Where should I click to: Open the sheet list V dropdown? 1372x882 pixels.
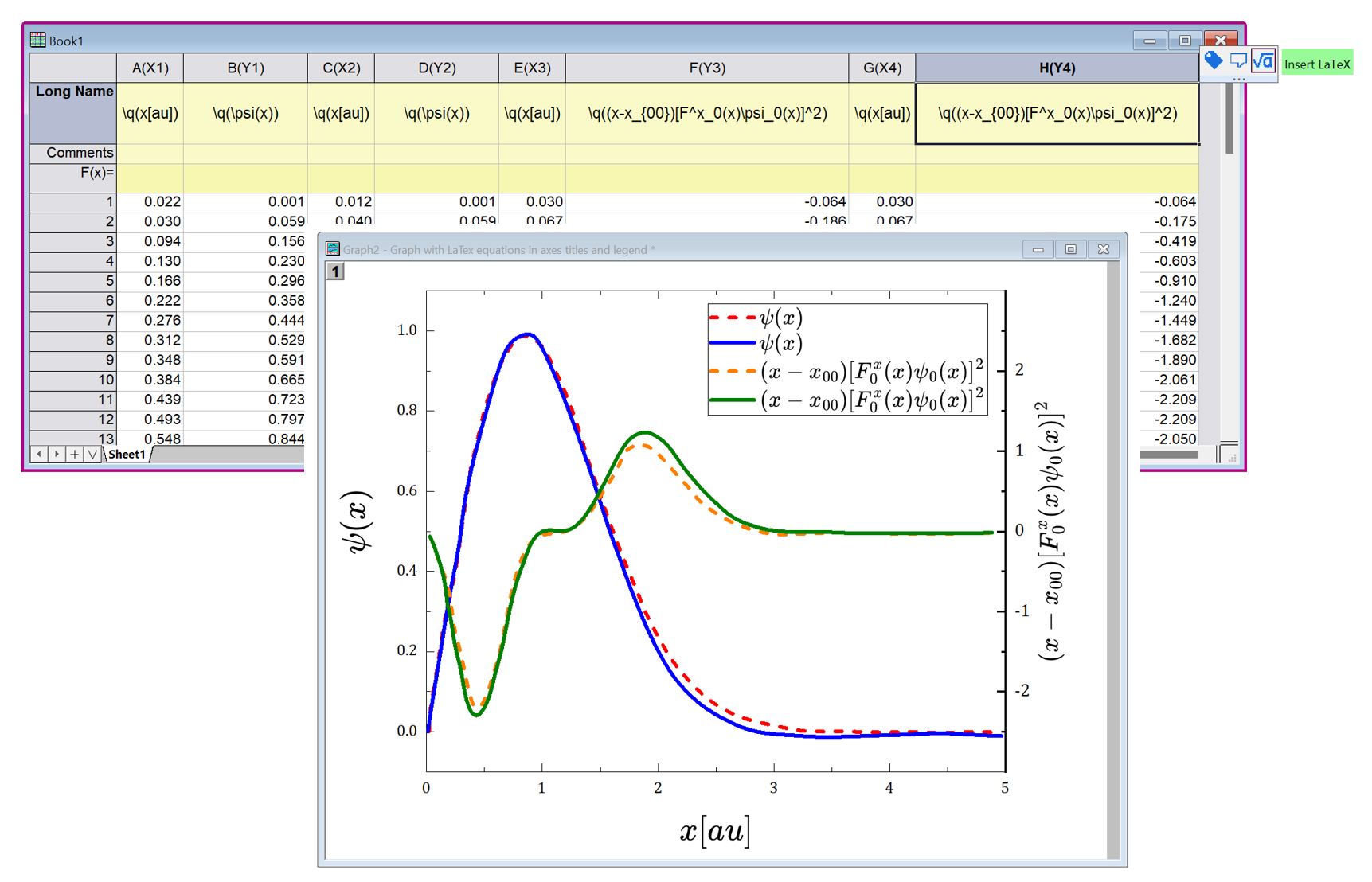coord(92,454)
